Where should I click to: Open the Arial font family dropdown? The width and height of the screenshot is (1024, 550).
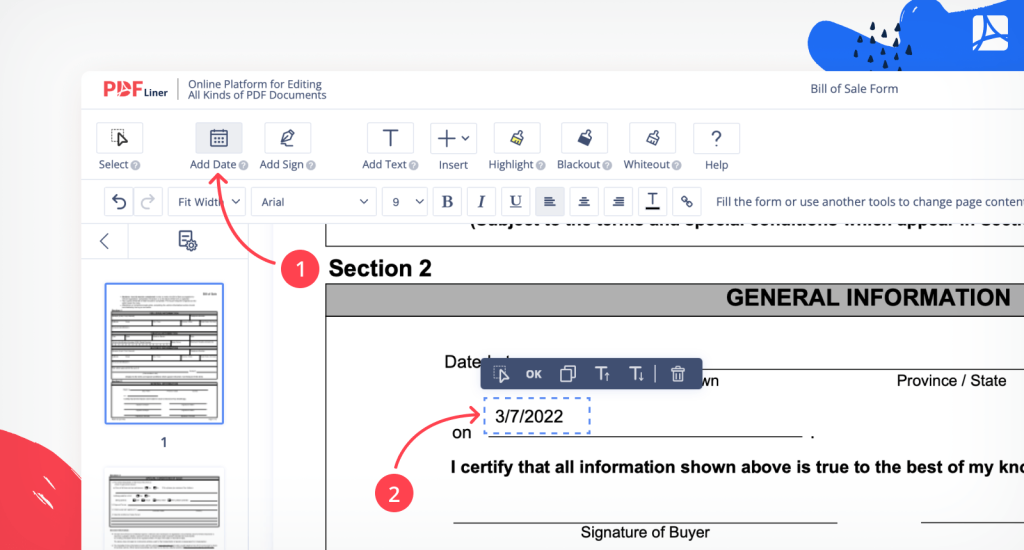click(x=314, y=202)
